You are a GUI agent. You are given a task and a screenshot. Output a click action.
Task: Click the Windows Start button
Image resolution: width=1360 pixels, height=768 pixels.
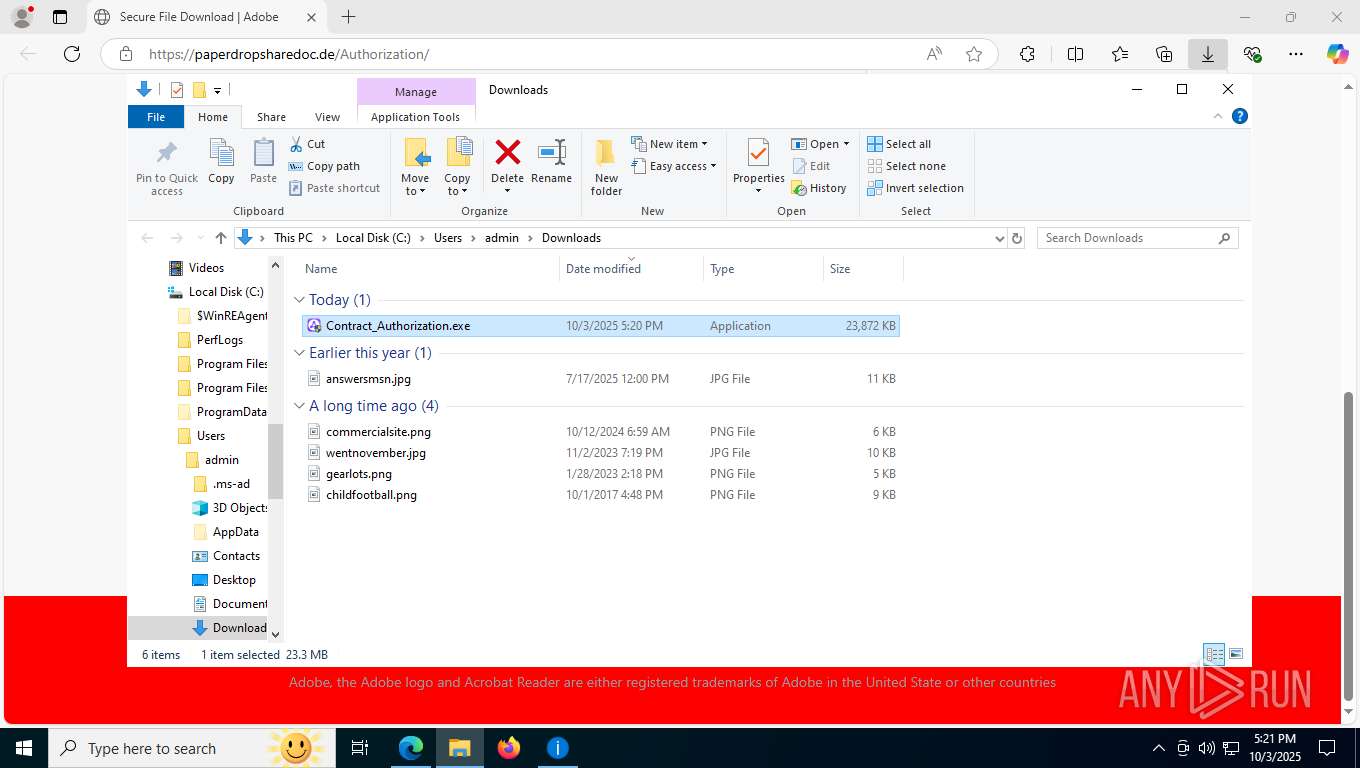24,748
